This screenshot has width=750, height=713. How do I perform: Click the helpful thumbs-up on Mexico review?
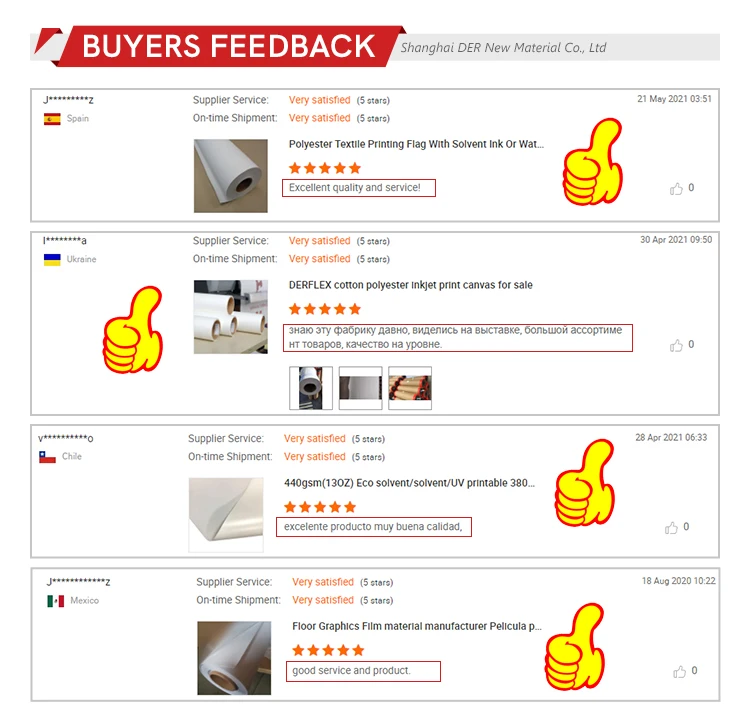(x=679, y=671)
